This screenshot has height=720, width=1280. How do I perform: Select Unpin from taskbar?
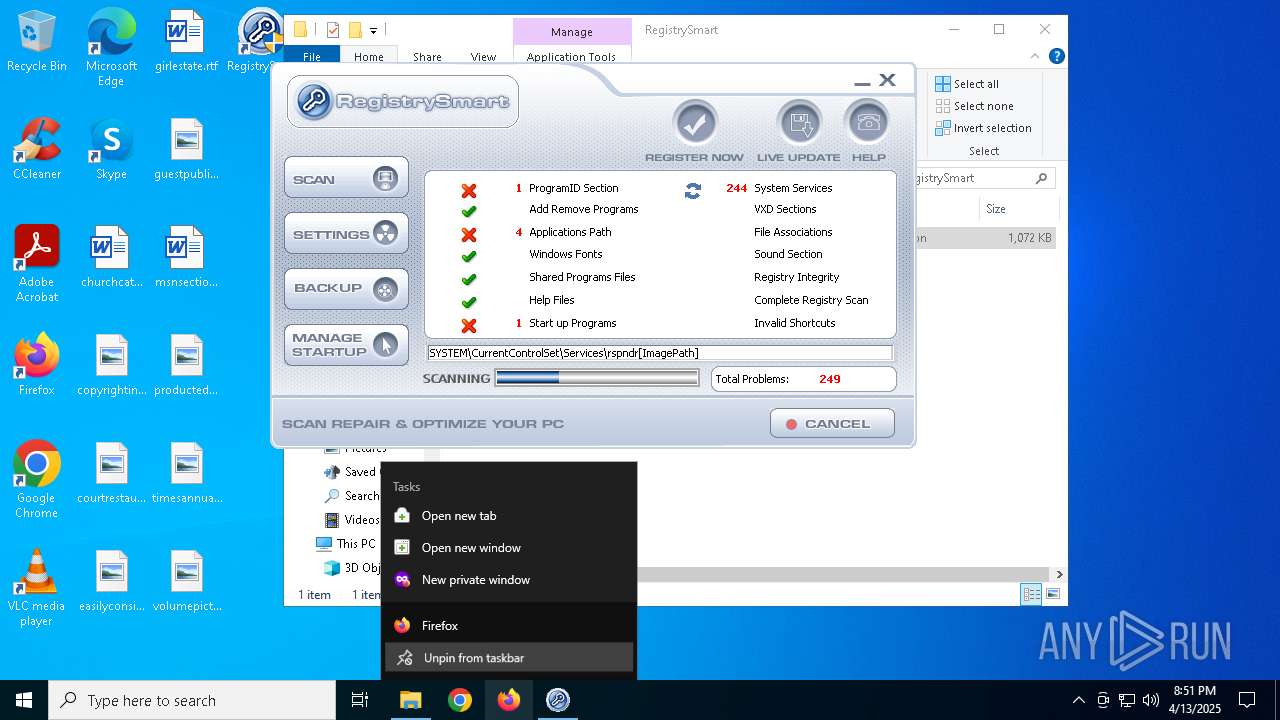click(x=509, y=658)
